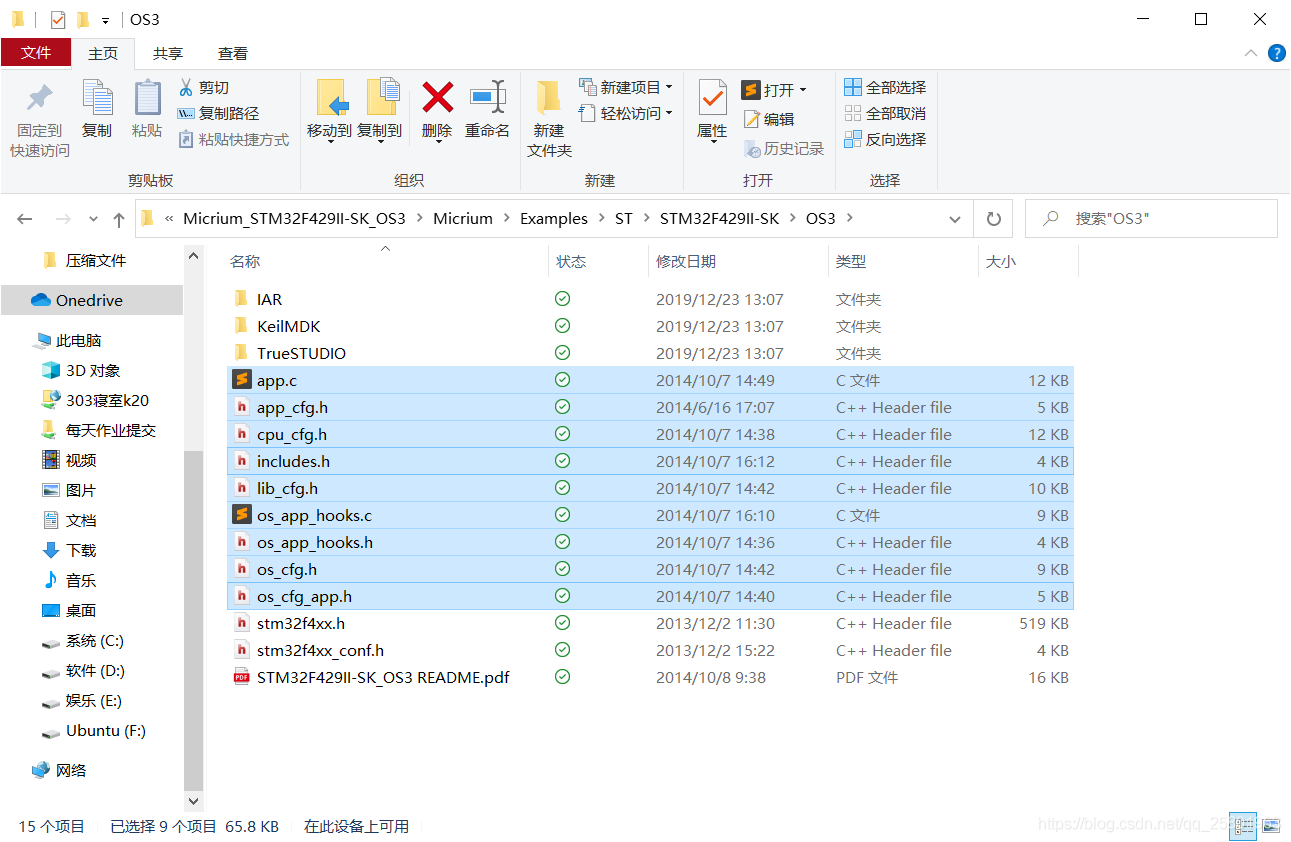The width and height of the screenshot is (1291, 842).
Task: Click the Copy icon in ribbon
Action: tap(97, 98)
